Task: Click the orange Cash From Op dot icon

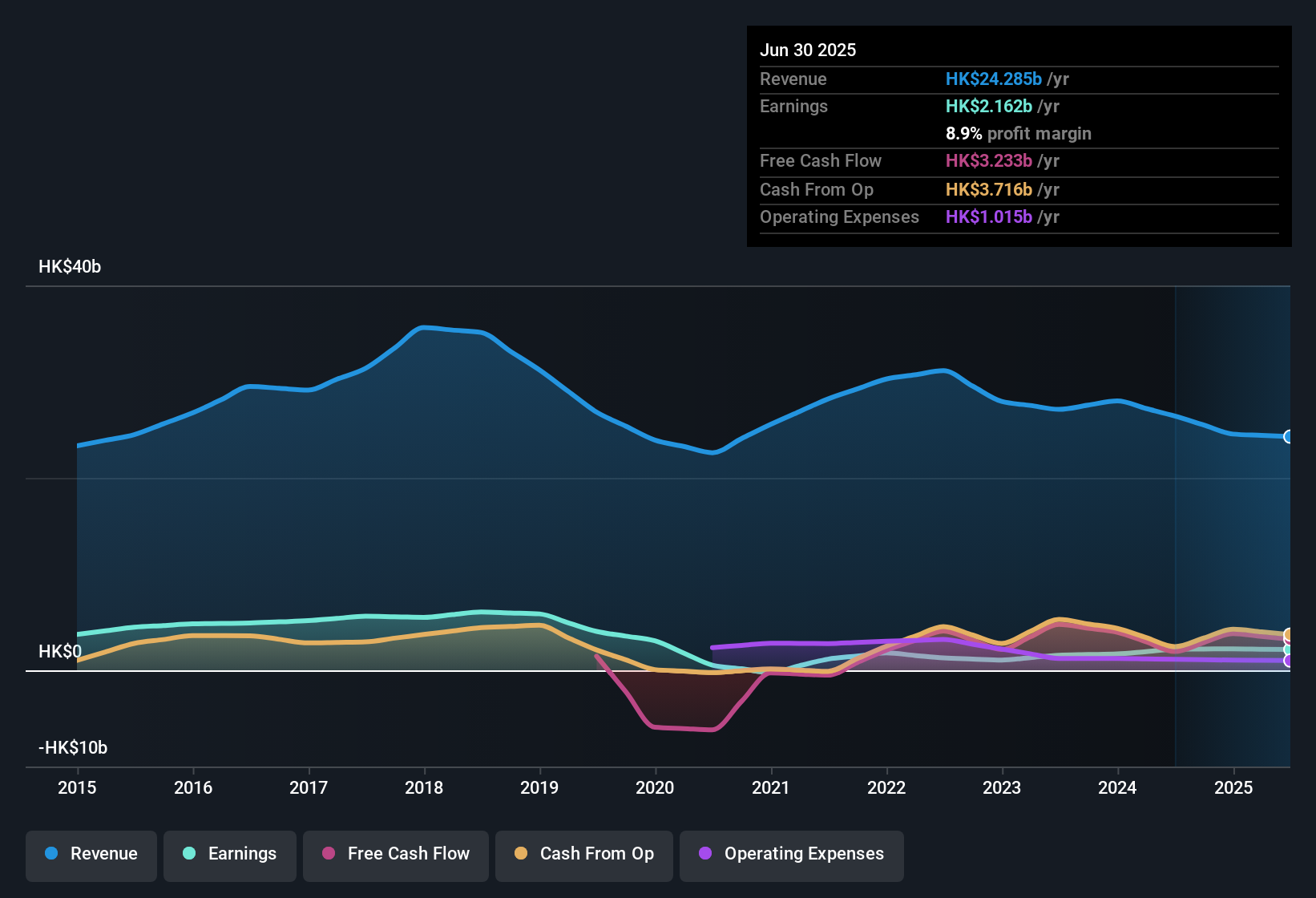Action: [521, 855]
